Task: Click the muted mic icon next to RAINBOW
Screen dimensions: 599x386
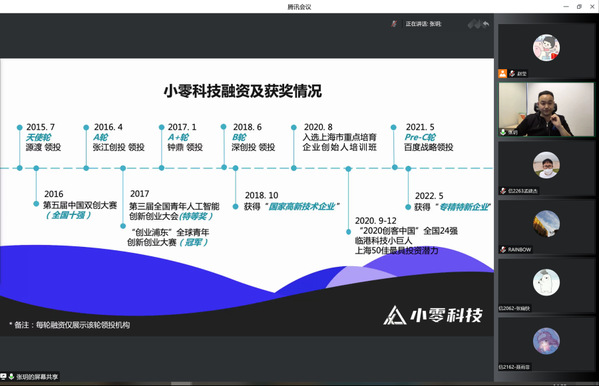Action: (x=503, y=250)
